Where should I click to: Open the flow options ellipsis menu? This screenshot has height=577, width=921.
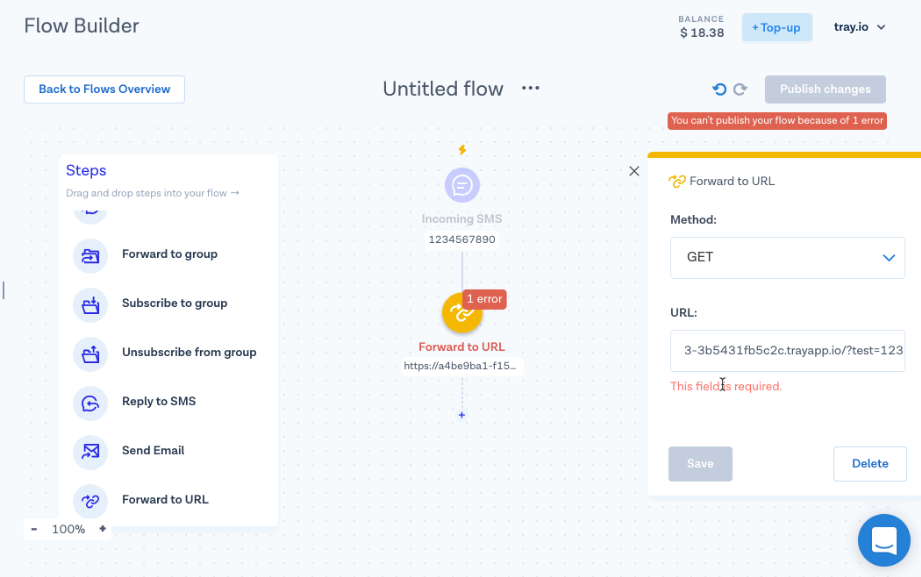coord(530,89)
